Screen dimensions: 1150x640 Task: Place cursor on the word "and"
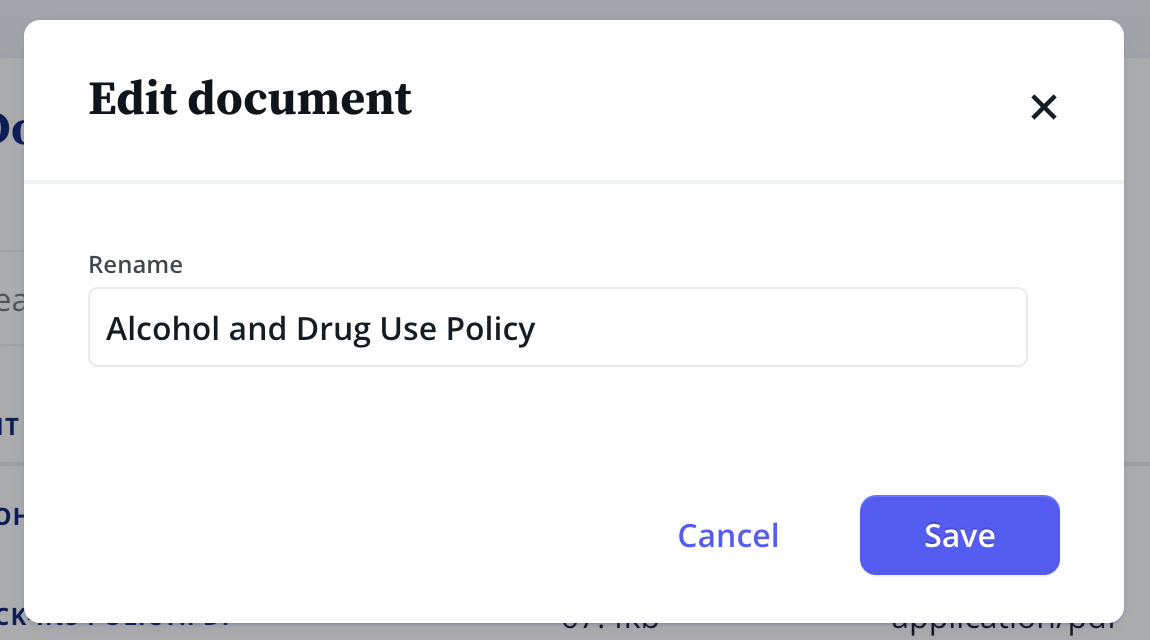258,328
